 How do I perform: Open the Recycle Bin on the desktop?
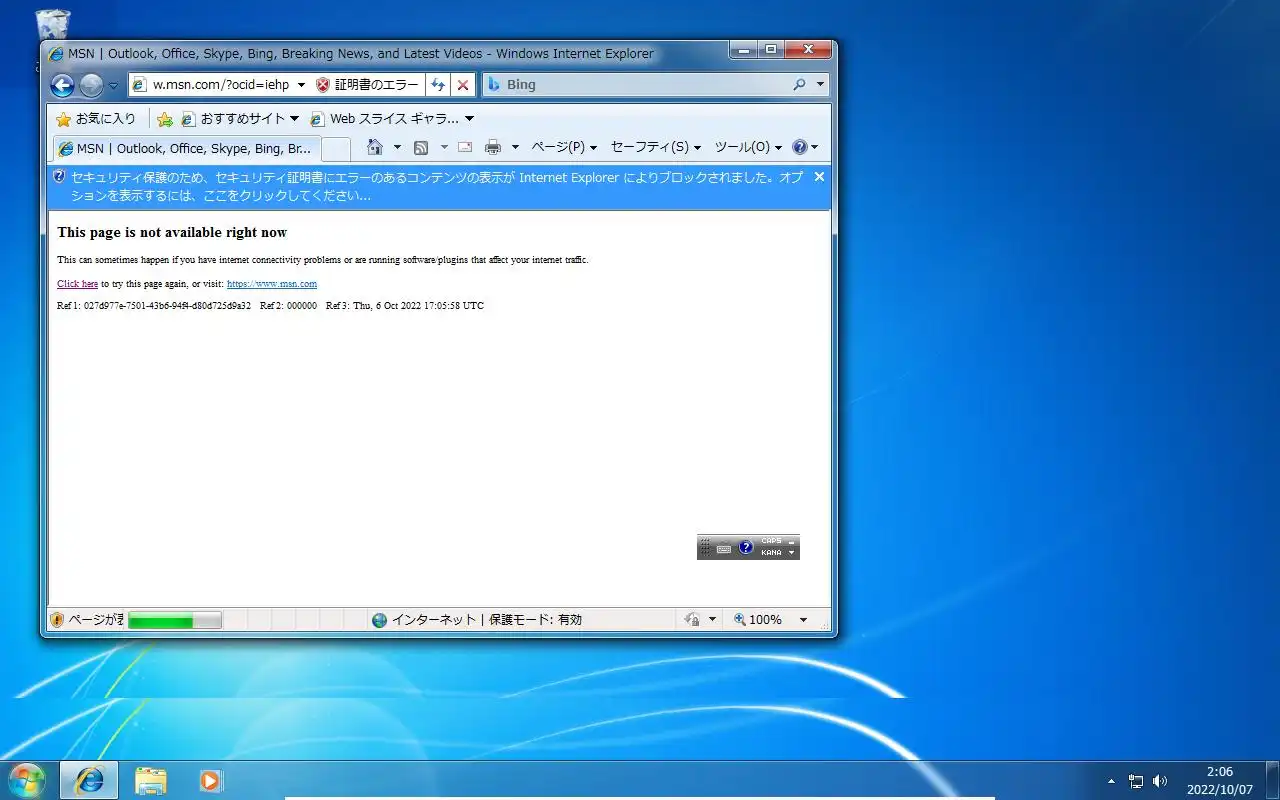point(52,26)
